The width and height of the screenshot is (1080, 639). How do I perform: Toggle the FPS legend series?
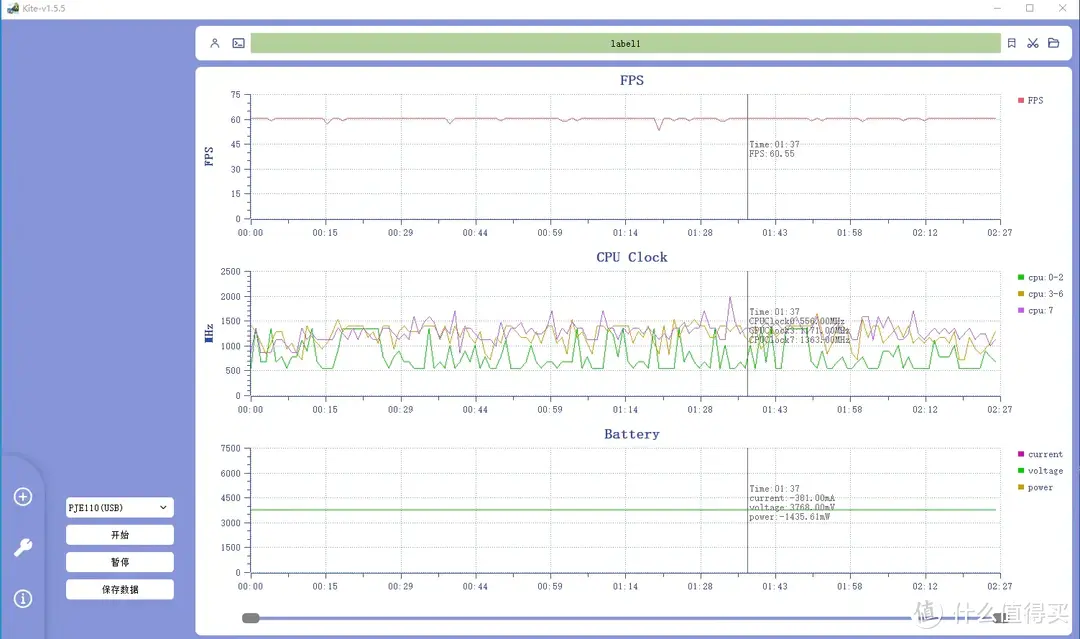pyautogui.click(x=1030, y=101)
